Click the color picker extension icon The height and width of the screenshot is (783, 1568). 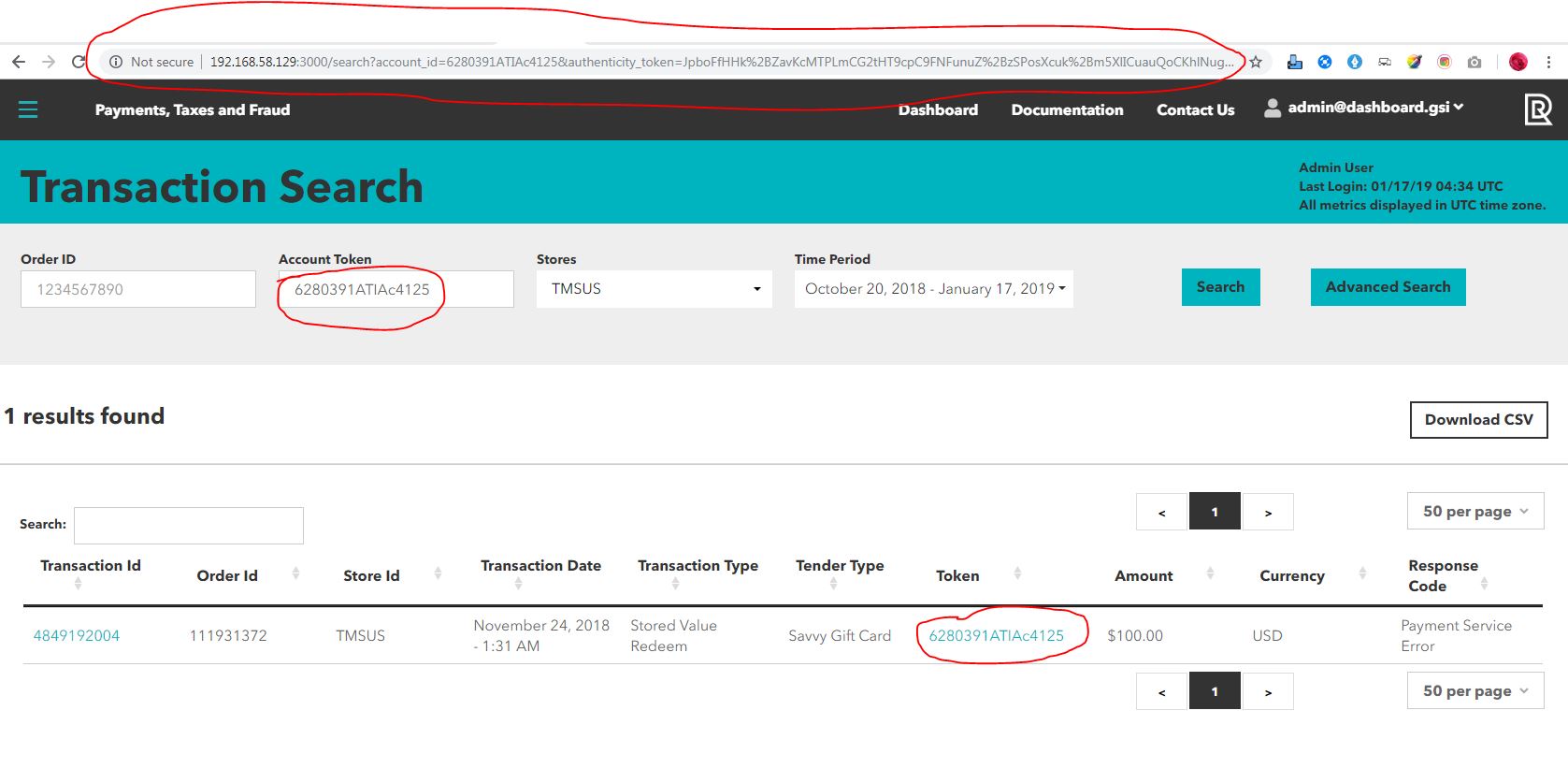[x=1415, y=62]
